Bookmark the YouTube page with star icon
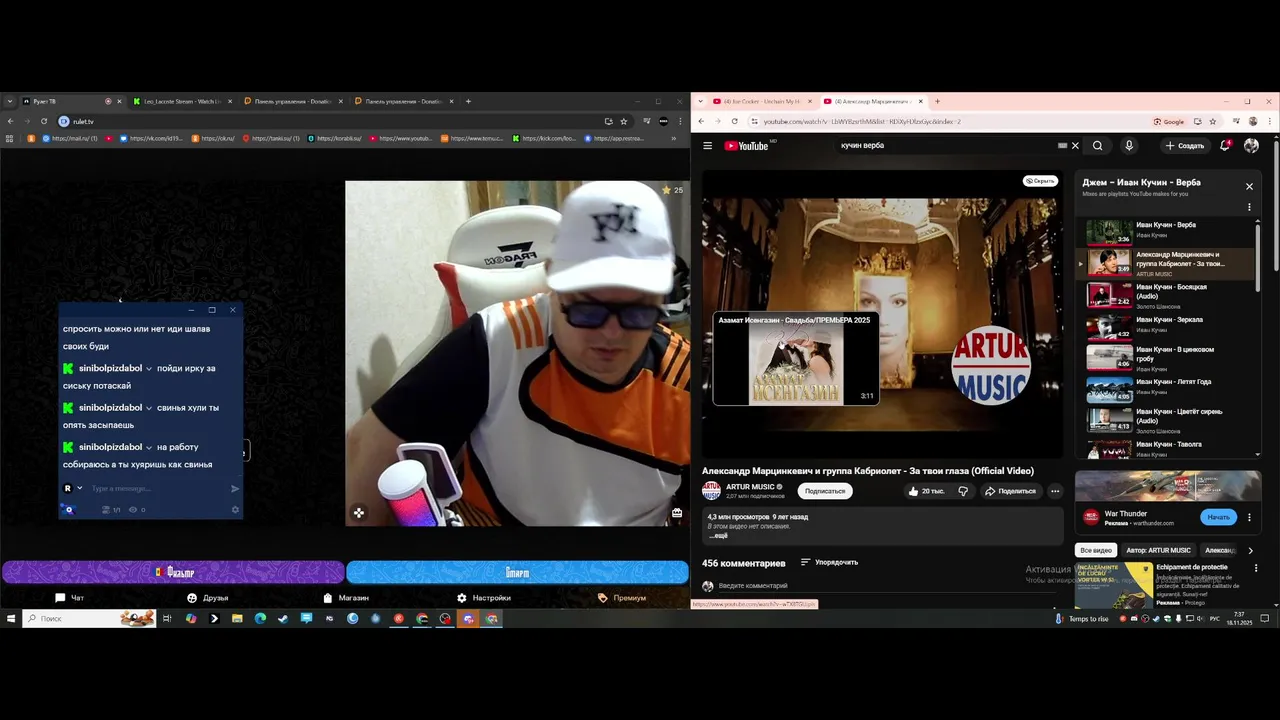Screen dimensions: 1280x720 1213,121
